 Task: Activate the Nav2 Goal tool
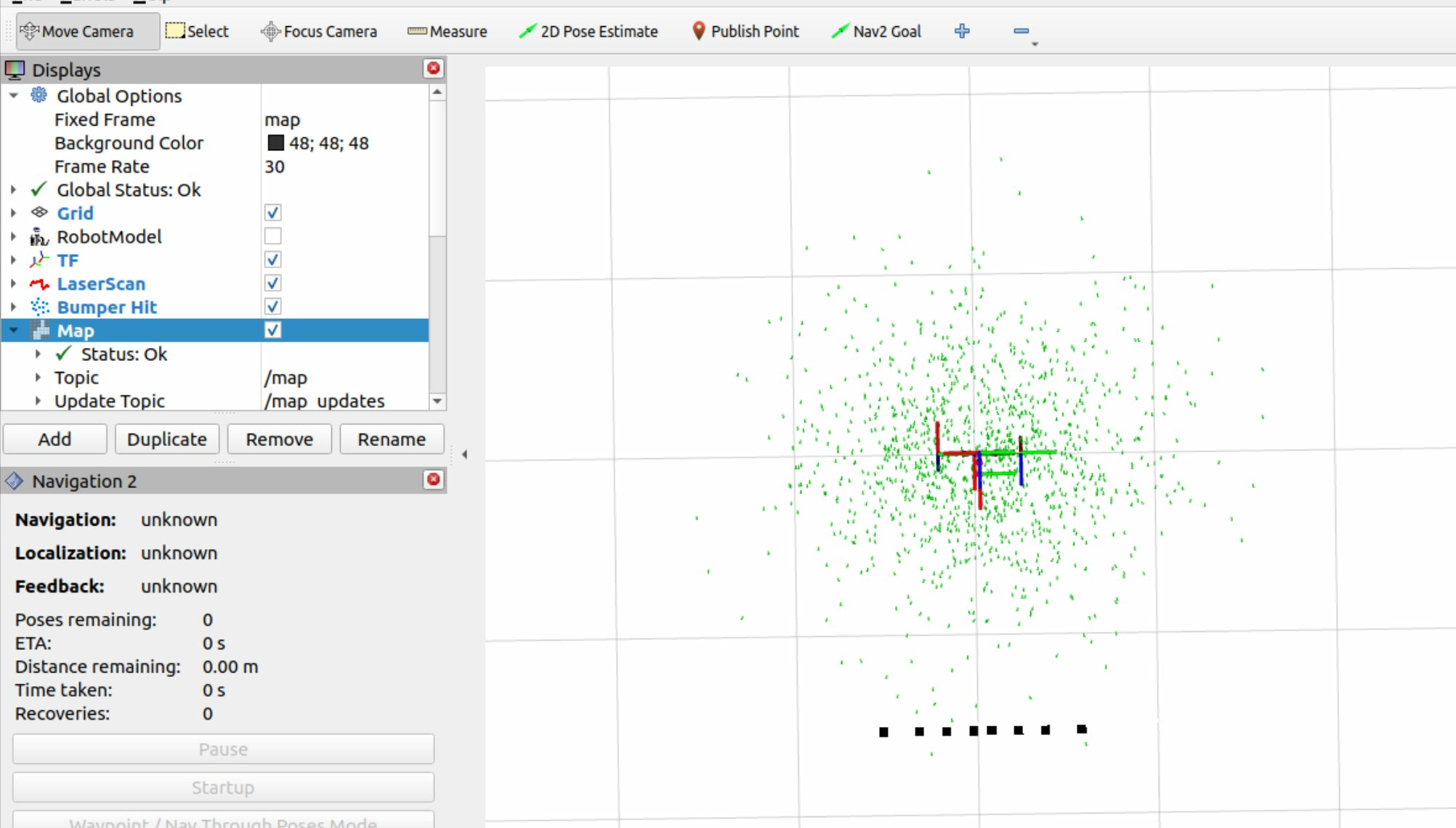point(877,31)
